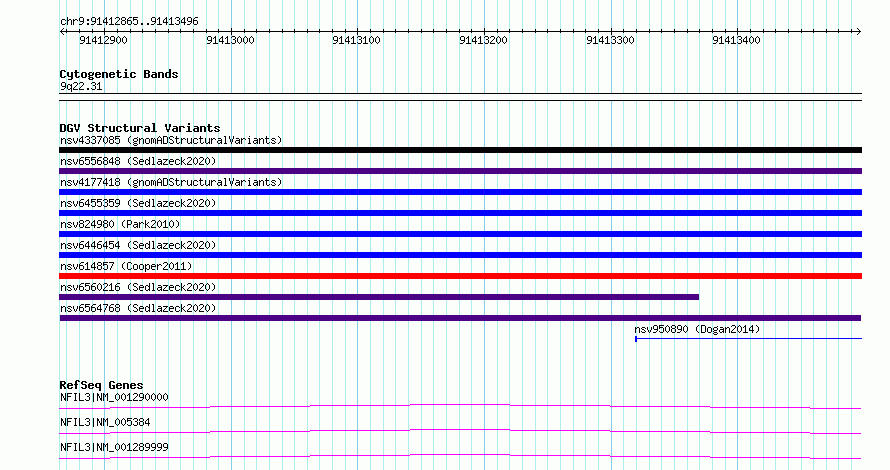Click the right arrow of the ruler
This screenshot has height=470, width=890.
point(858,32)
